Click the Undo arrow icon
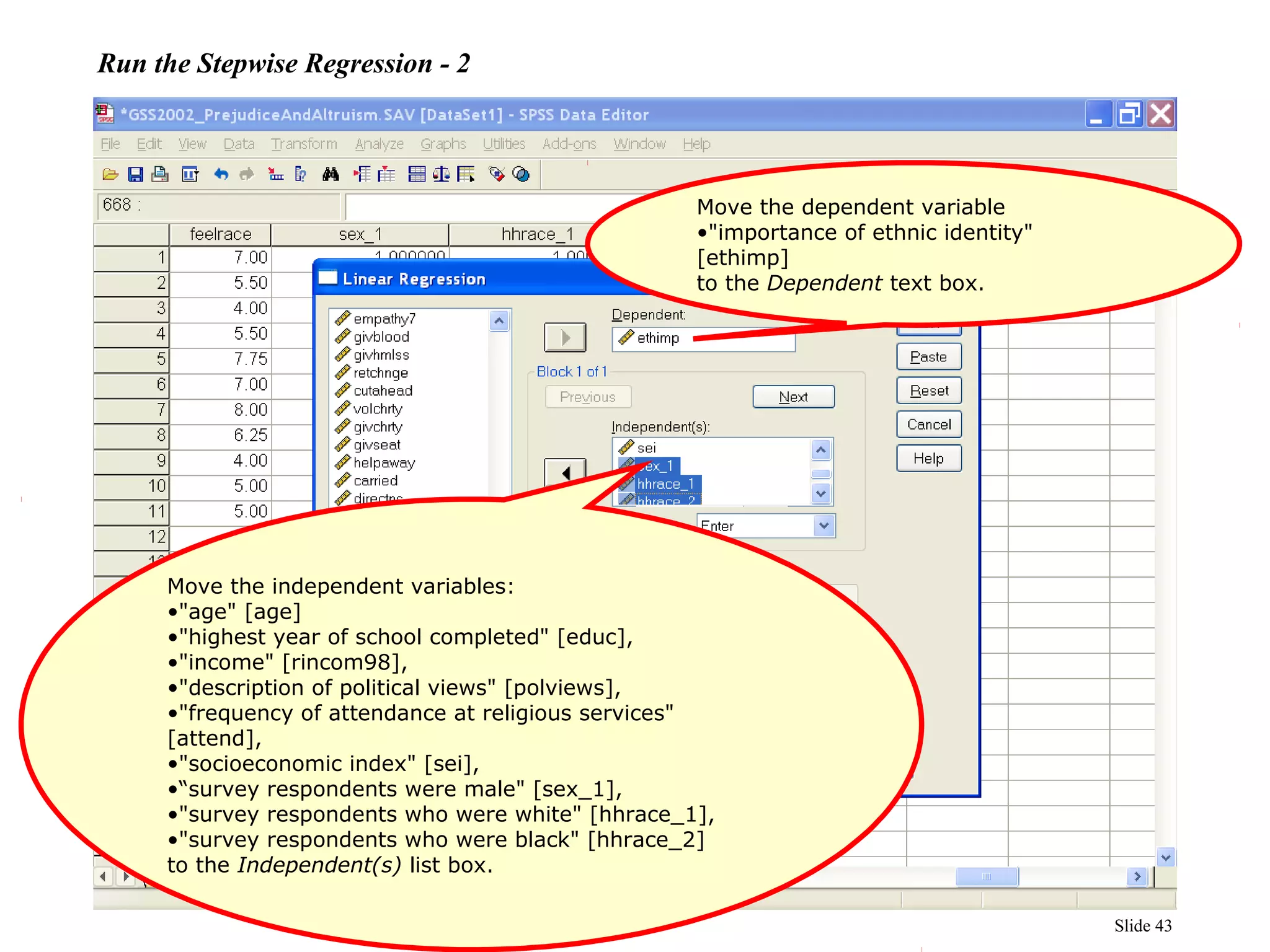The height and width of the screenshot is (952, 1270). coord(221,175)
